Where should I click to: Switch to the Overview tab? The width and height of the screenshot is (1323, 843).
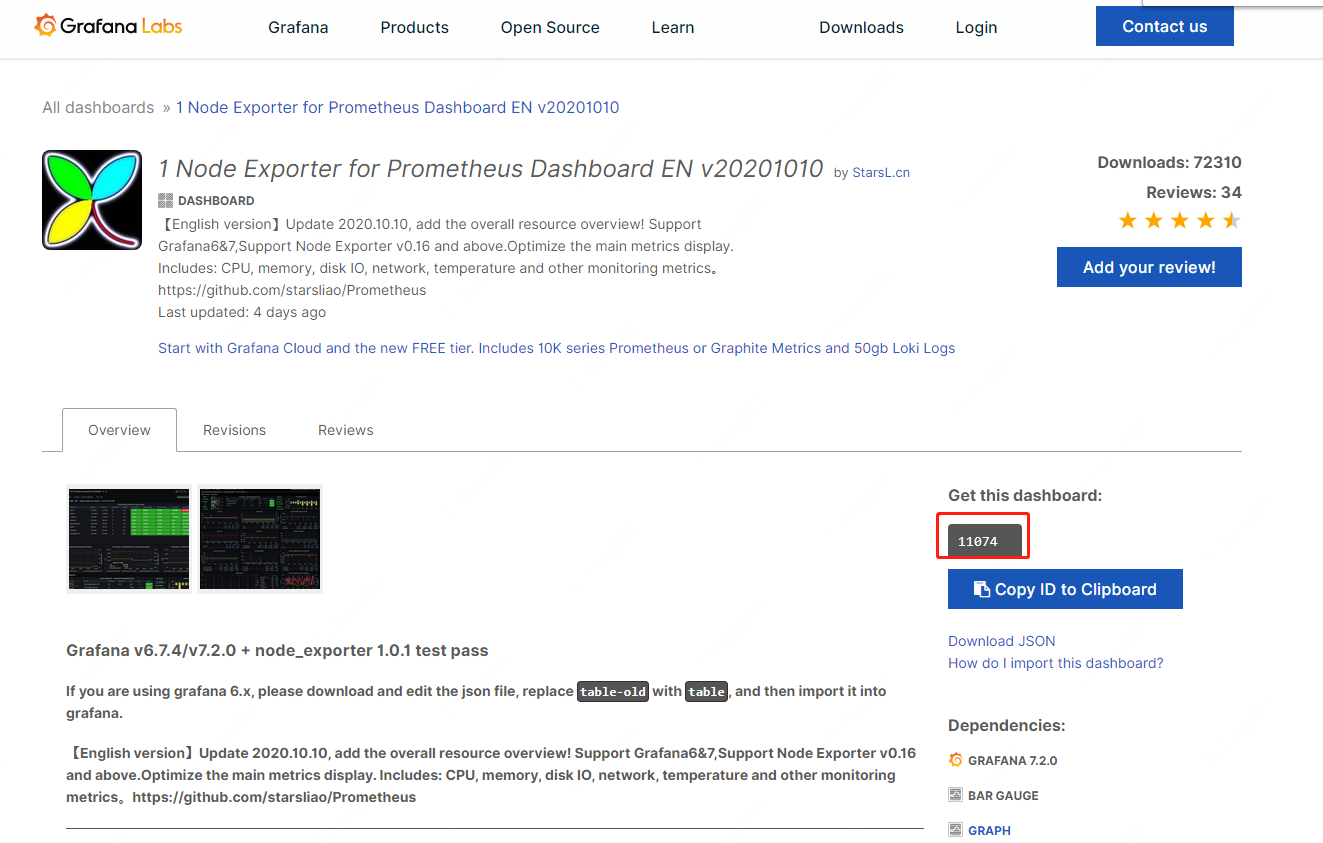[x=119, y=430]
